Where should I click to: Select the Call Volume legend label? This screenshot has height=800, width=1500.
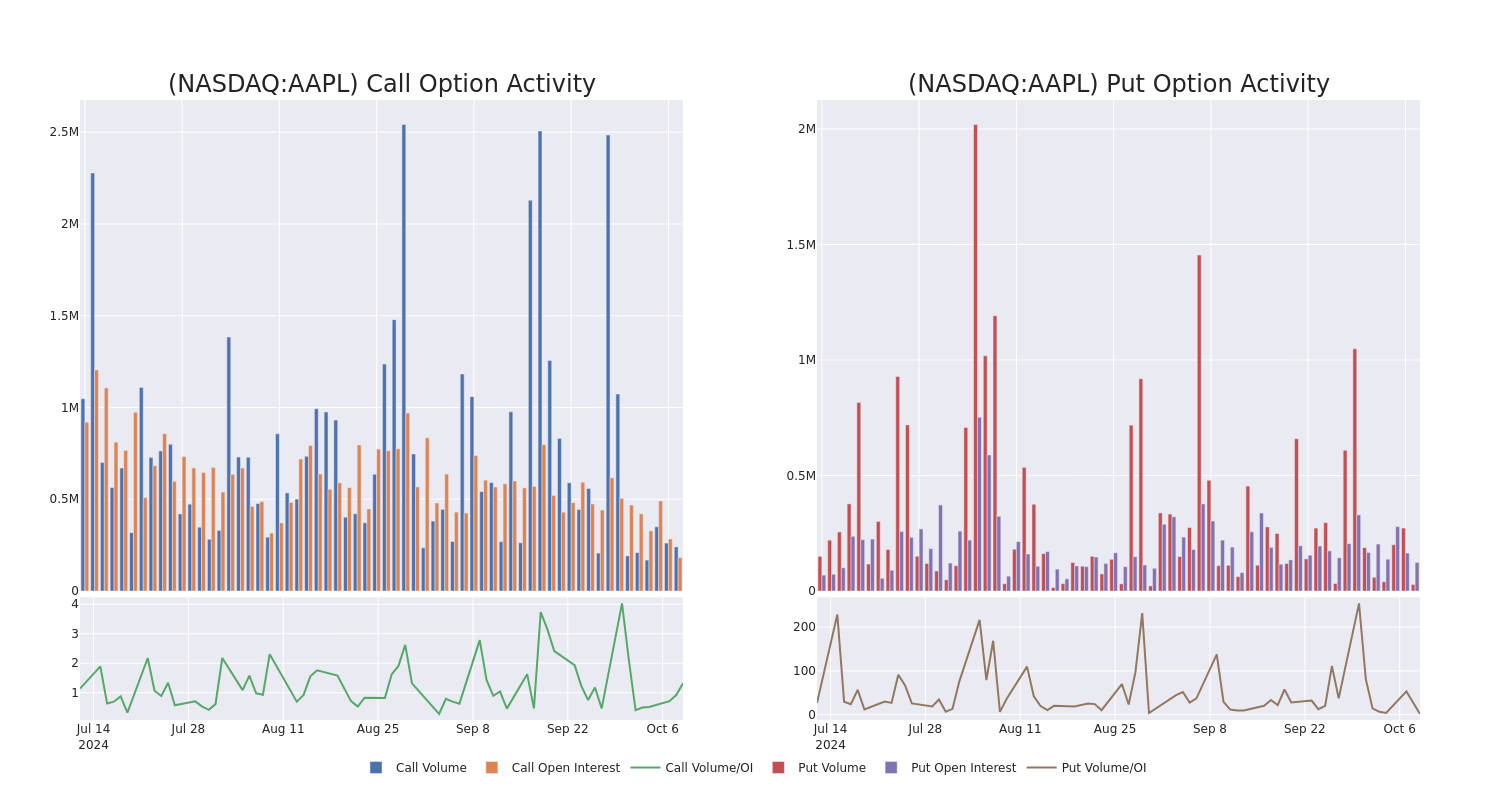431,768
